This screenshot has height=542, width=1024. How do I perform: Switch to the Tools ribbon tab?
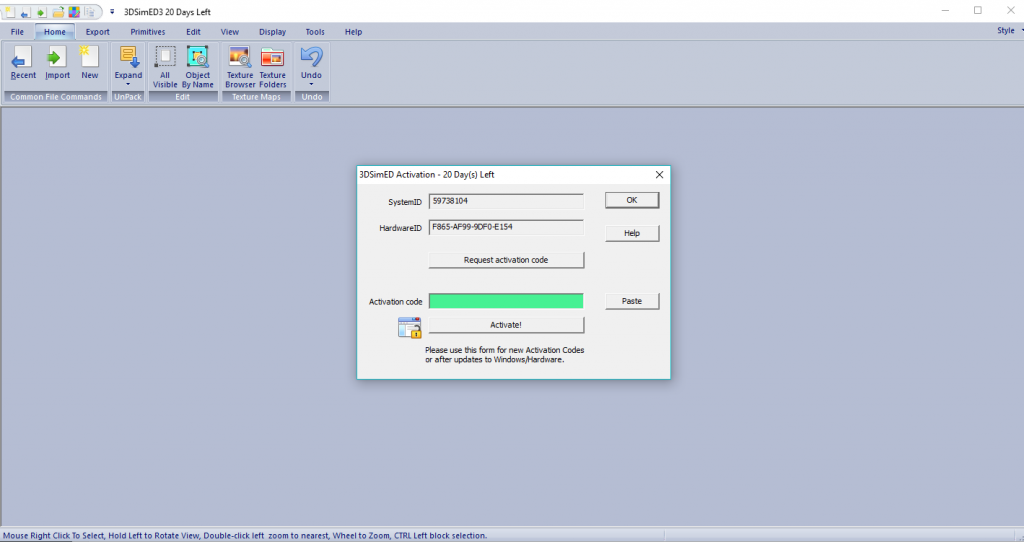315,31
